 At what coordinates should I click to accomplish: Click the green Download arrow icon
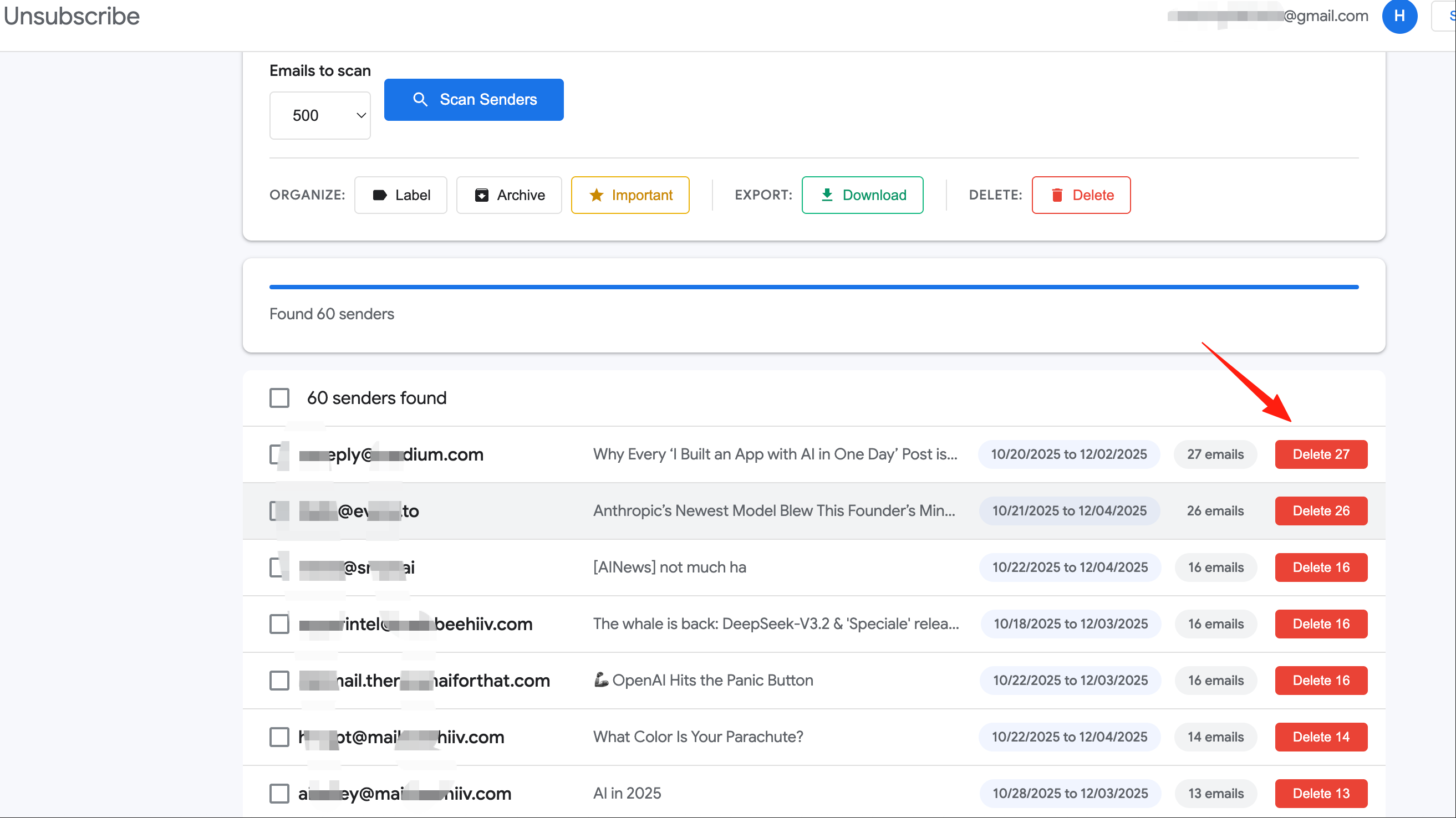[827, 195]
